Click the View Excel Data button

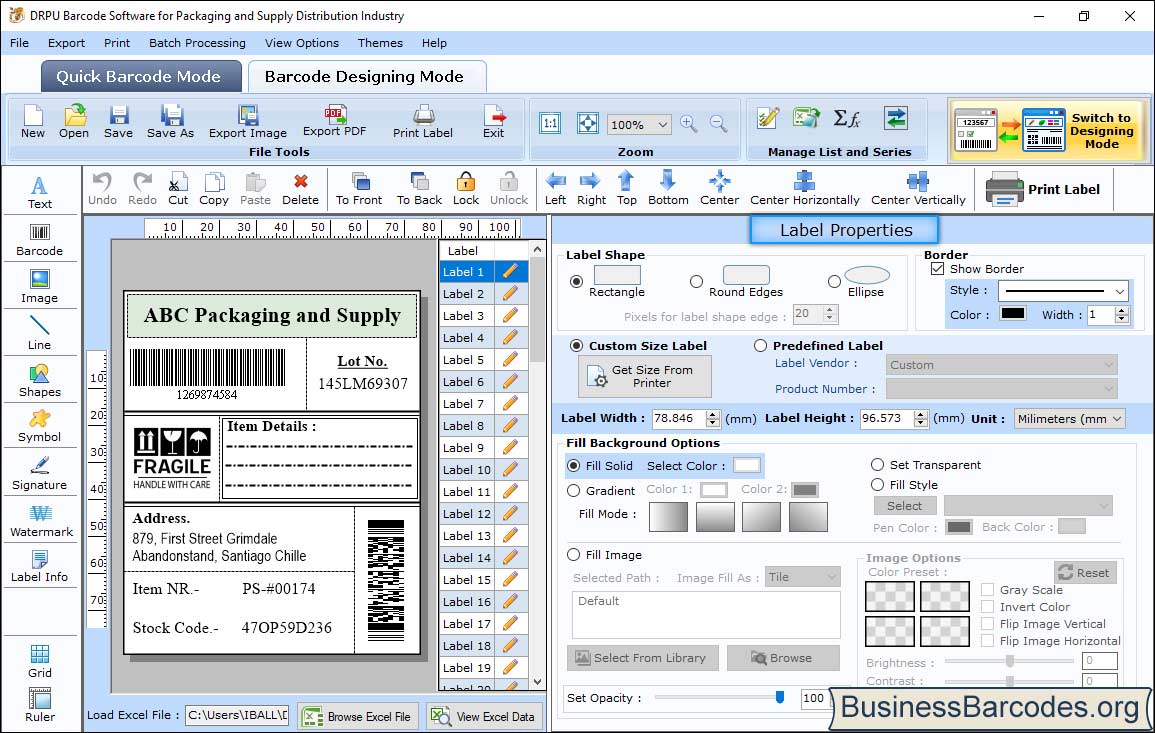pos(484,716)
